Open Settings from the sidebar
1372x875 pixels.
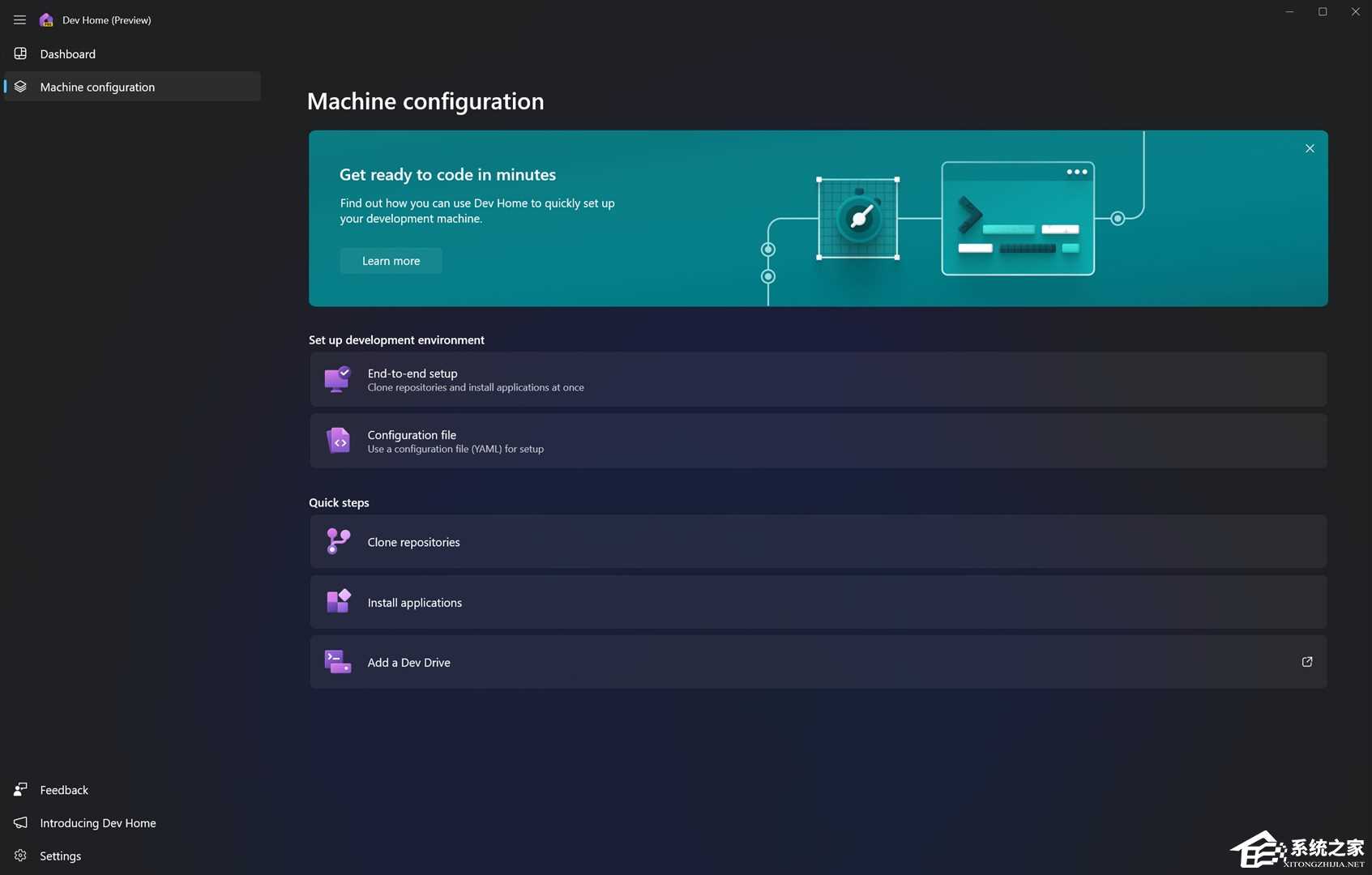132,856
